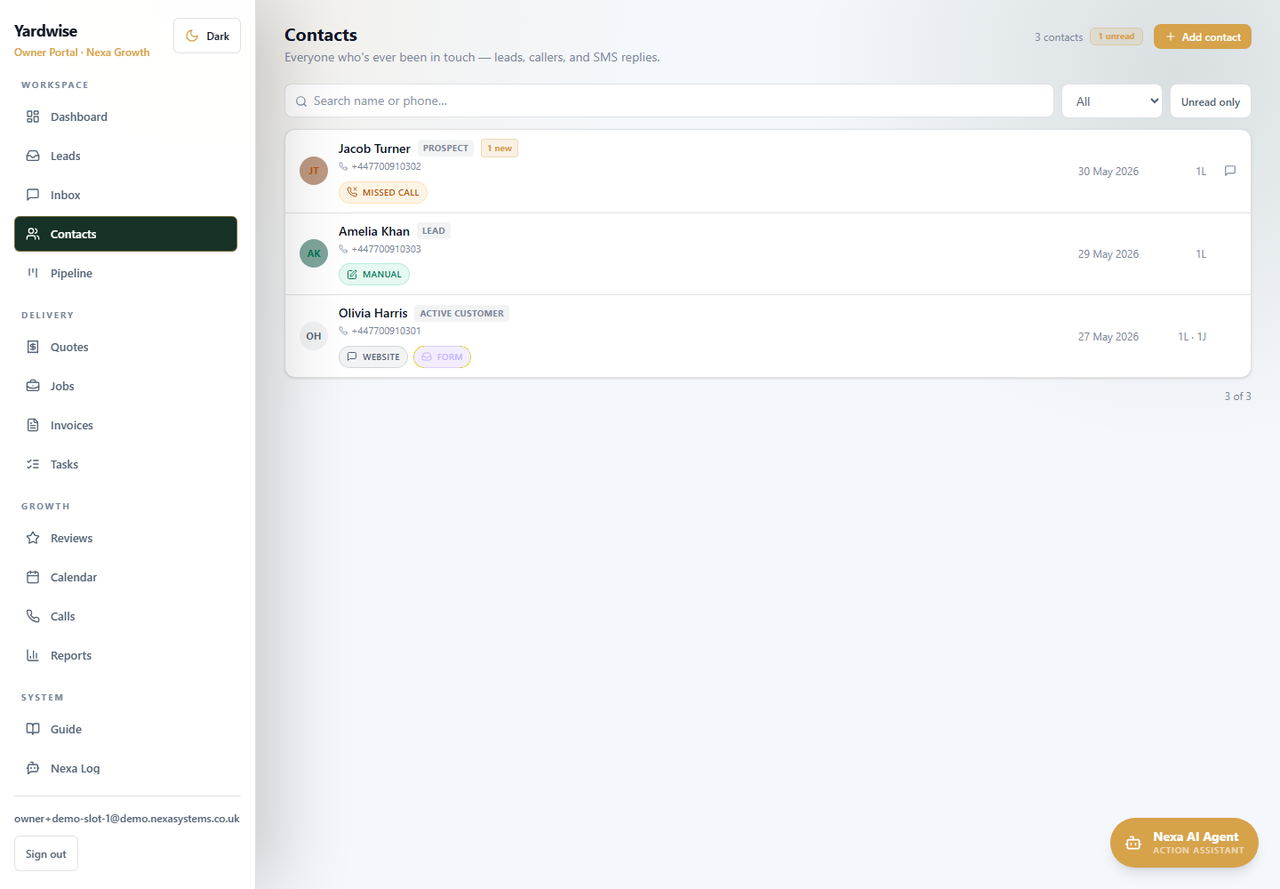
Task: Open the Inbox section
Action: click(x=126, y=195)
